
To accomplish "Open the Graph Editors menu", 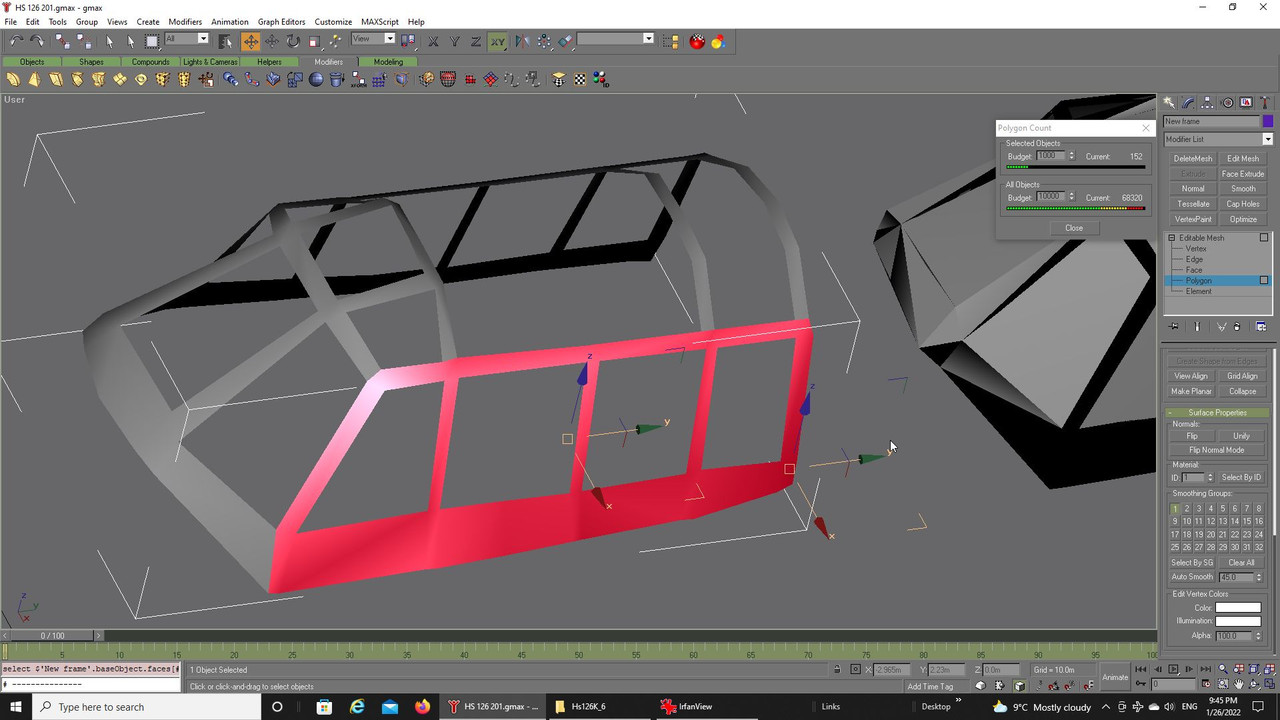I will point(281,21).
